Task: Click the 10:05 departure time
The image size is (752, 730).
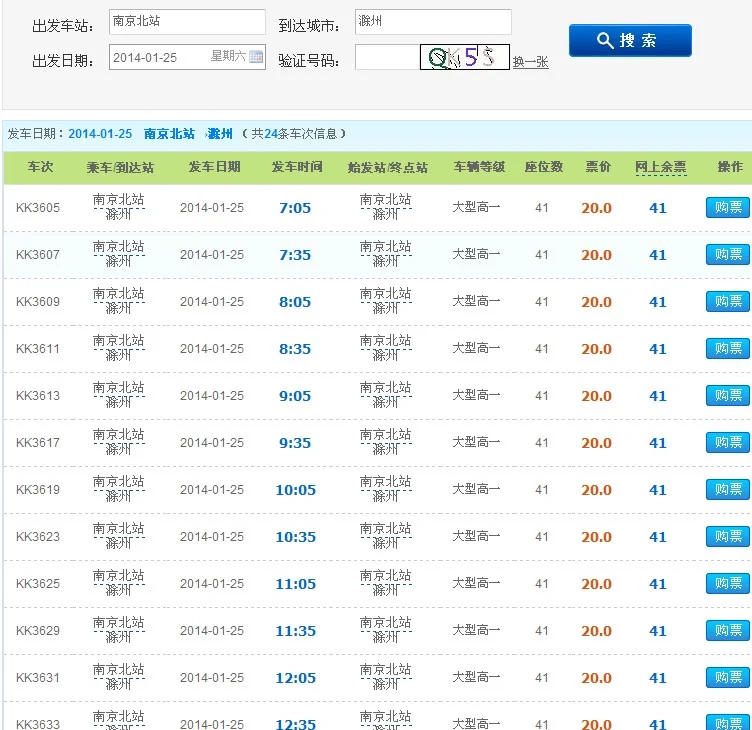Action: click(295, 490)
